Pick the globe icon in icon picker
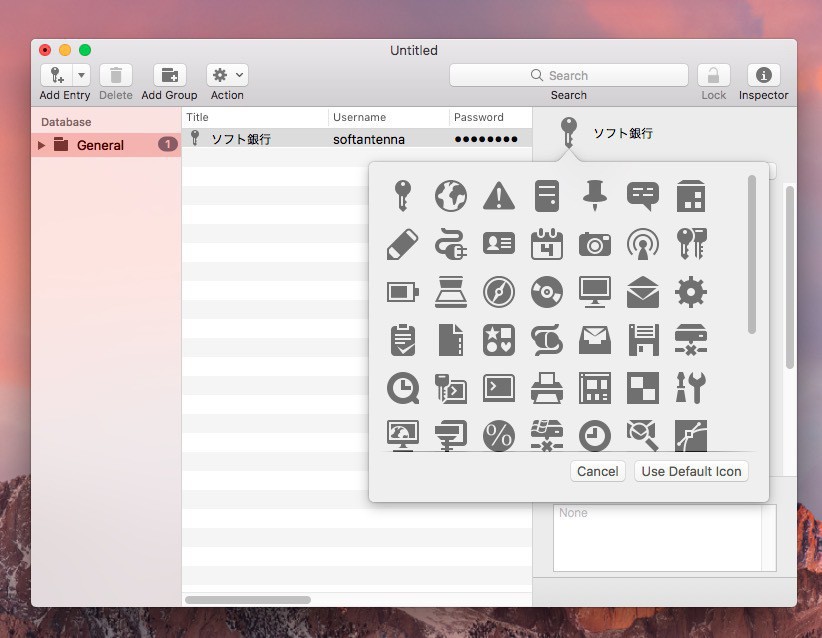 click(450, 196)
